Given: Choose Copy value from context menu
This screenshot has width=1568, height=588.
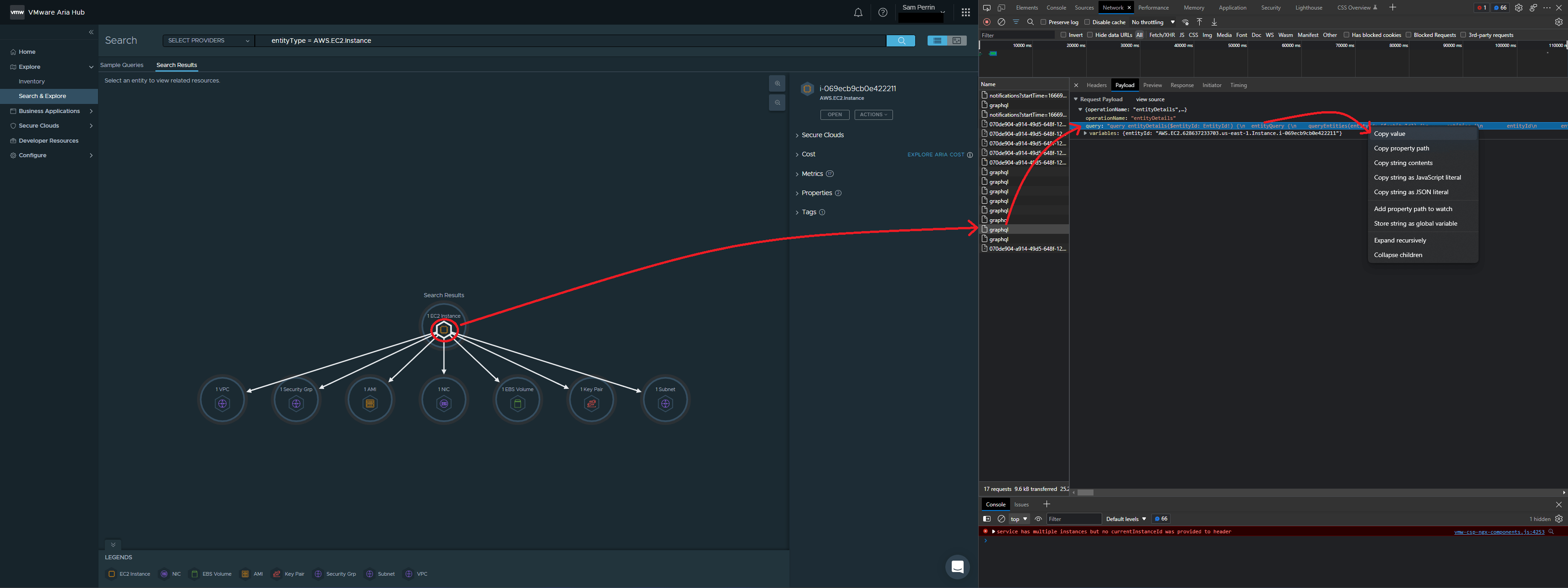Looking at the screenshot, I should 1390,133.
